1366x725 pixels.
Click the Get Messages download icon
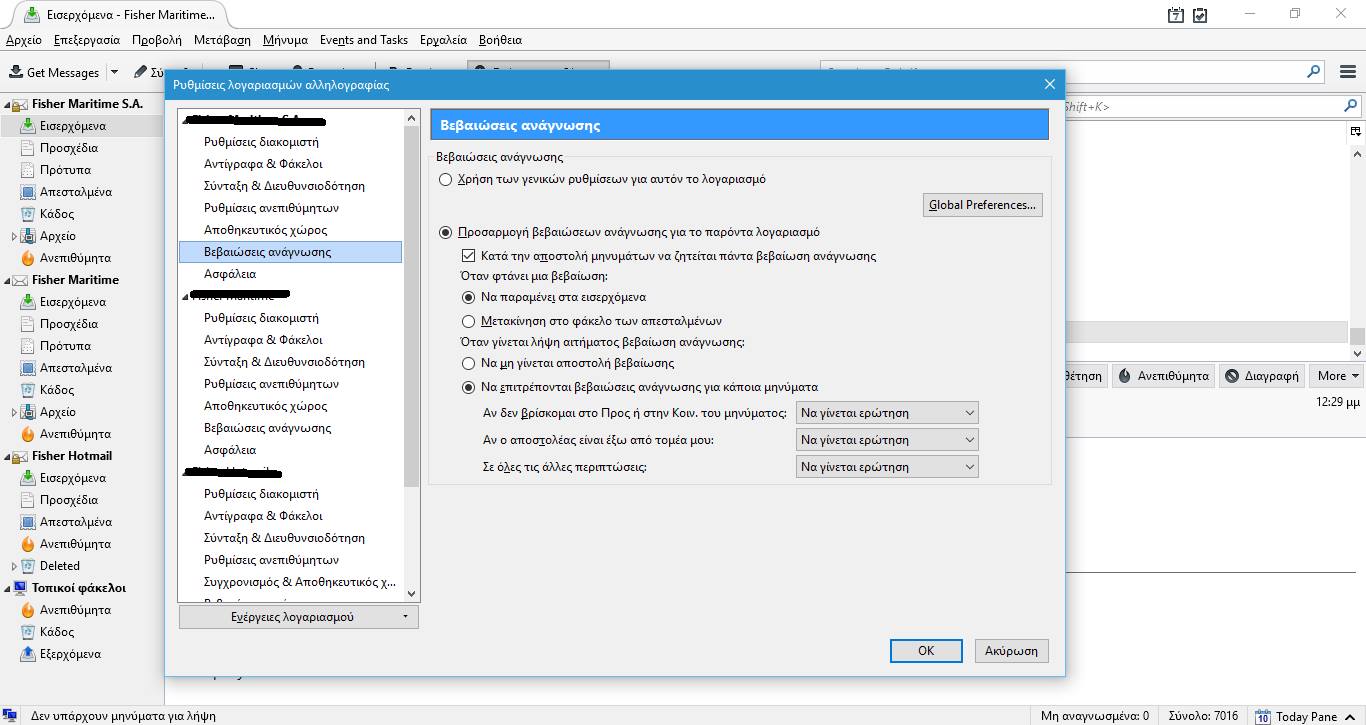pyautogui.click(x=16, y=72)
